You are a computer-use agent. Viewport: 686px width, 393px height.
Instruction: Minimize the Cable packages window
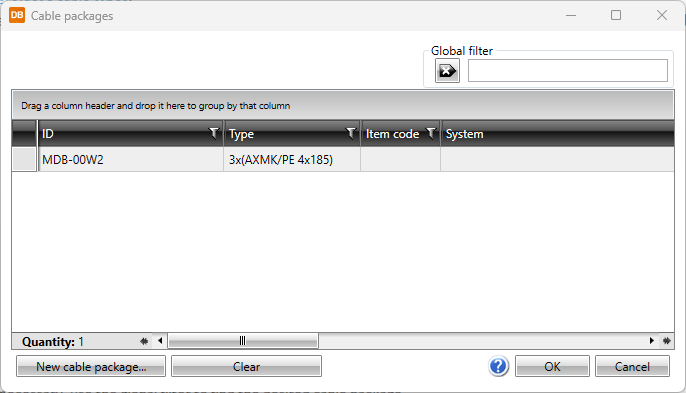571,15
